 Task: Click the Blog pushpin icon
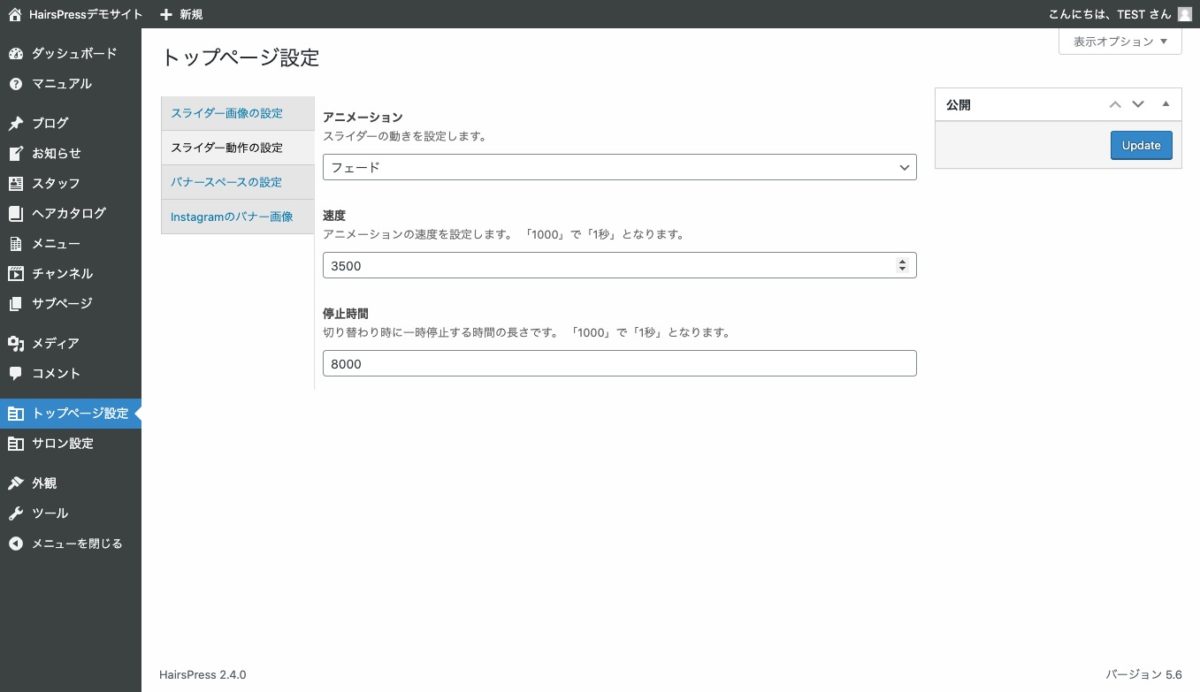(x=15, y=124)
